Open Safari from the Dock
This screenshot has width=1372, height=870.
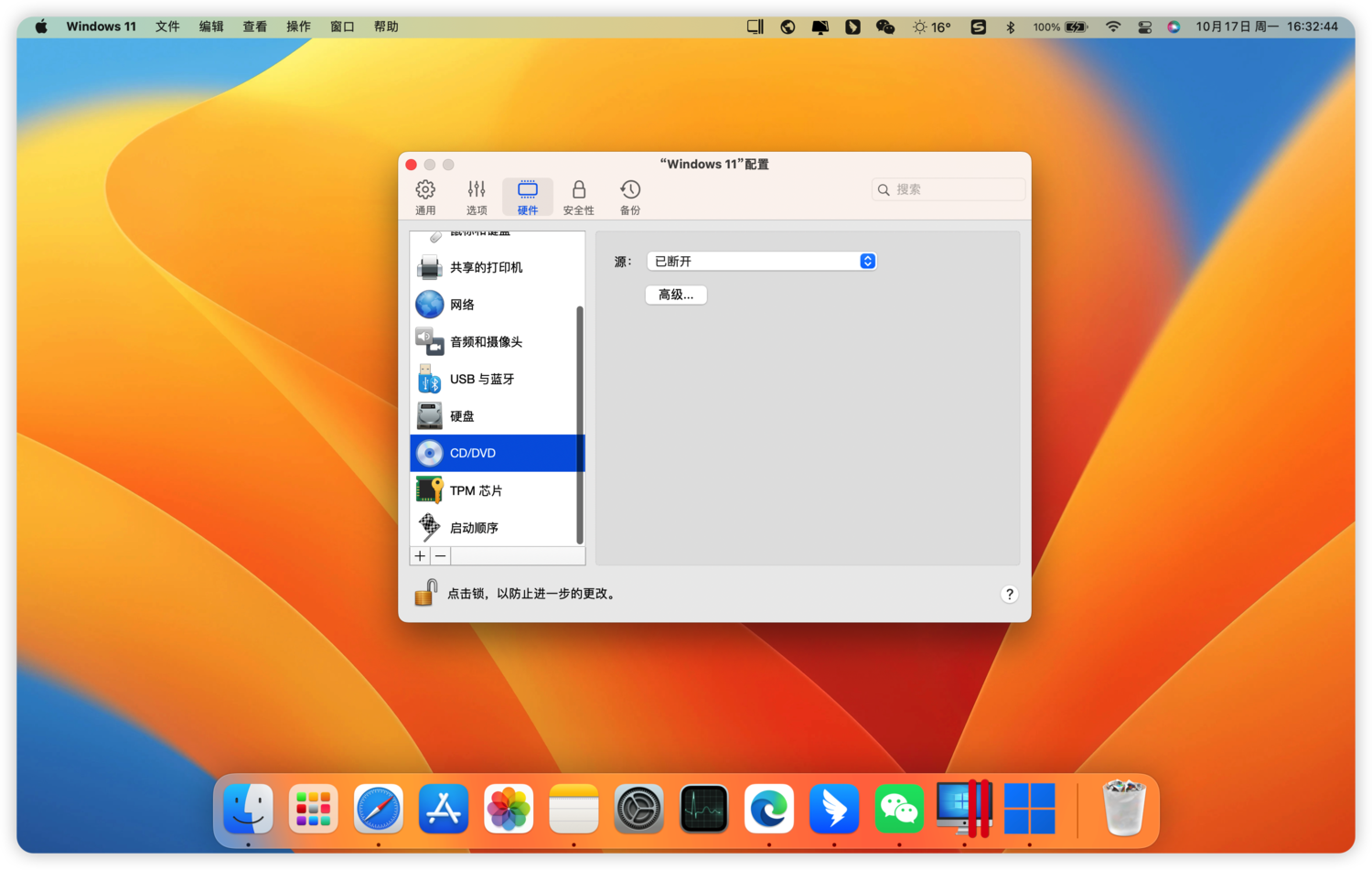tap(379, 809)
